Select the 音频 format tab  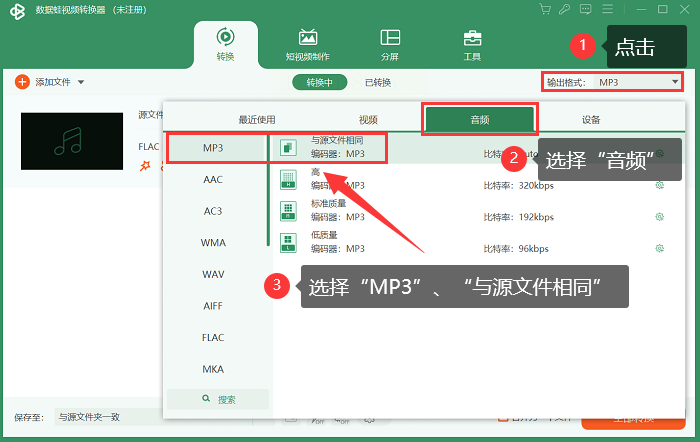[x=480, y=119]
